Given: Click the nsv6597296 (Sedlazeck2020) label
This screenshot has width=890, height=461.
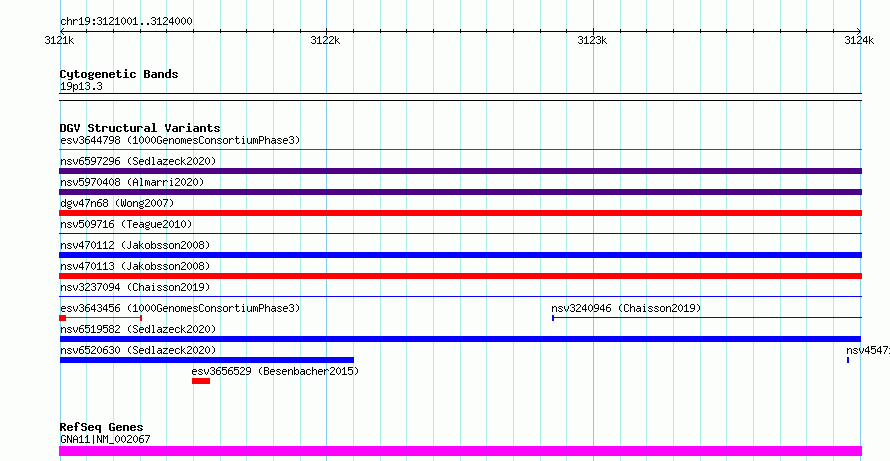Looking at the screenshot, I should 138,161.
